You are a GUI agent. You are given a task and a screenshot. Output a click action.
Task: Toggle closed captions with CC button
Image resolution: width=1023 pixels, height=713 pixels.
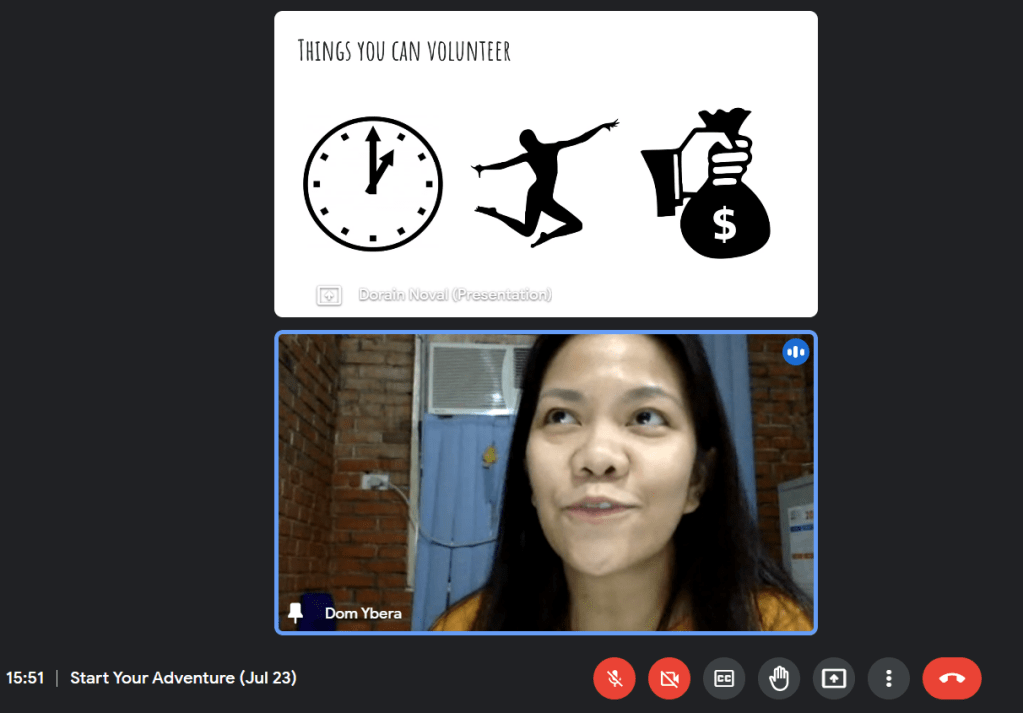point(724,679)
